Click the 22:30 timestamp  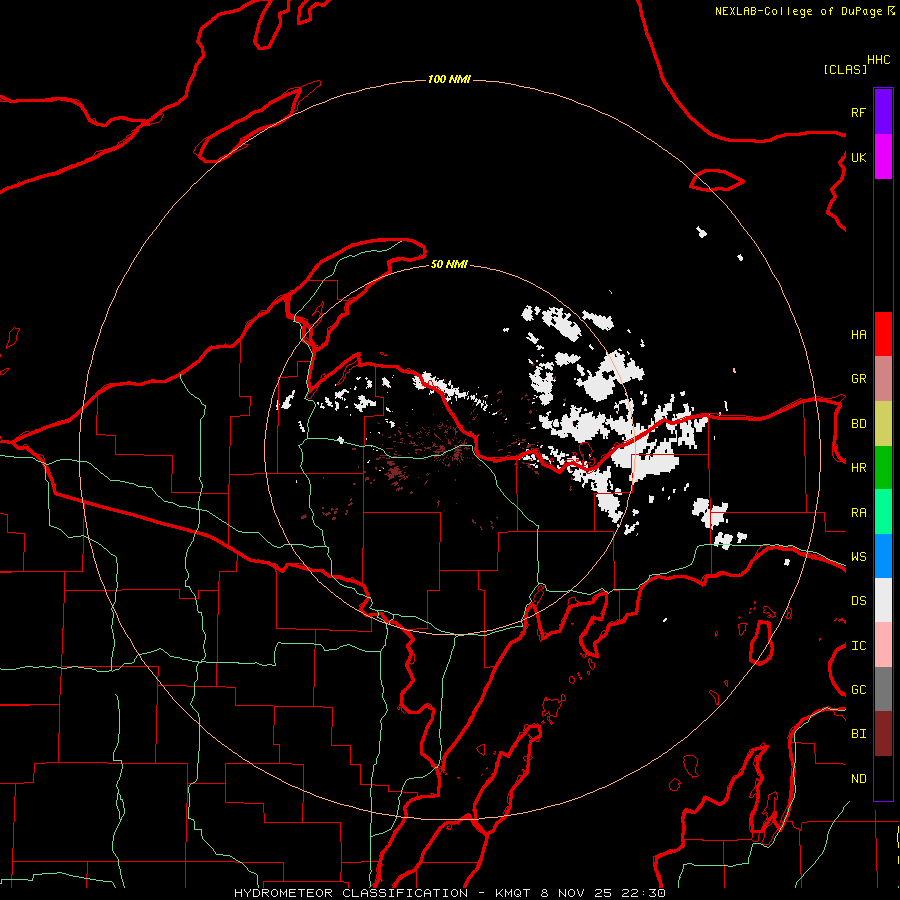point(645,893)
